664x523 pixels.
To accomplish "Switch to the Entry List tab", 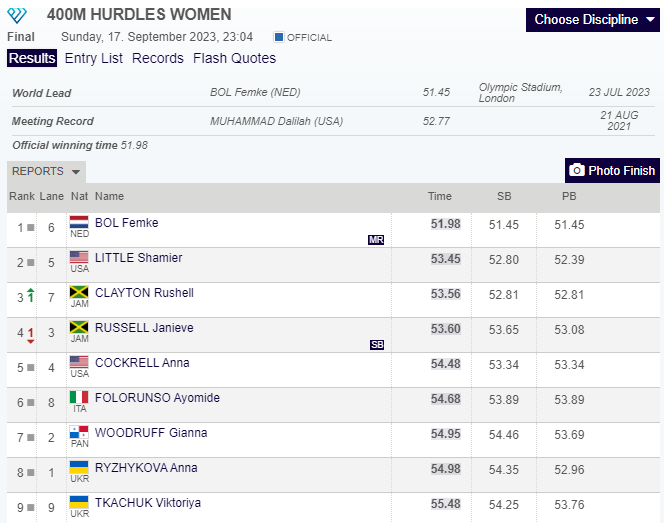I will point(94,58).
